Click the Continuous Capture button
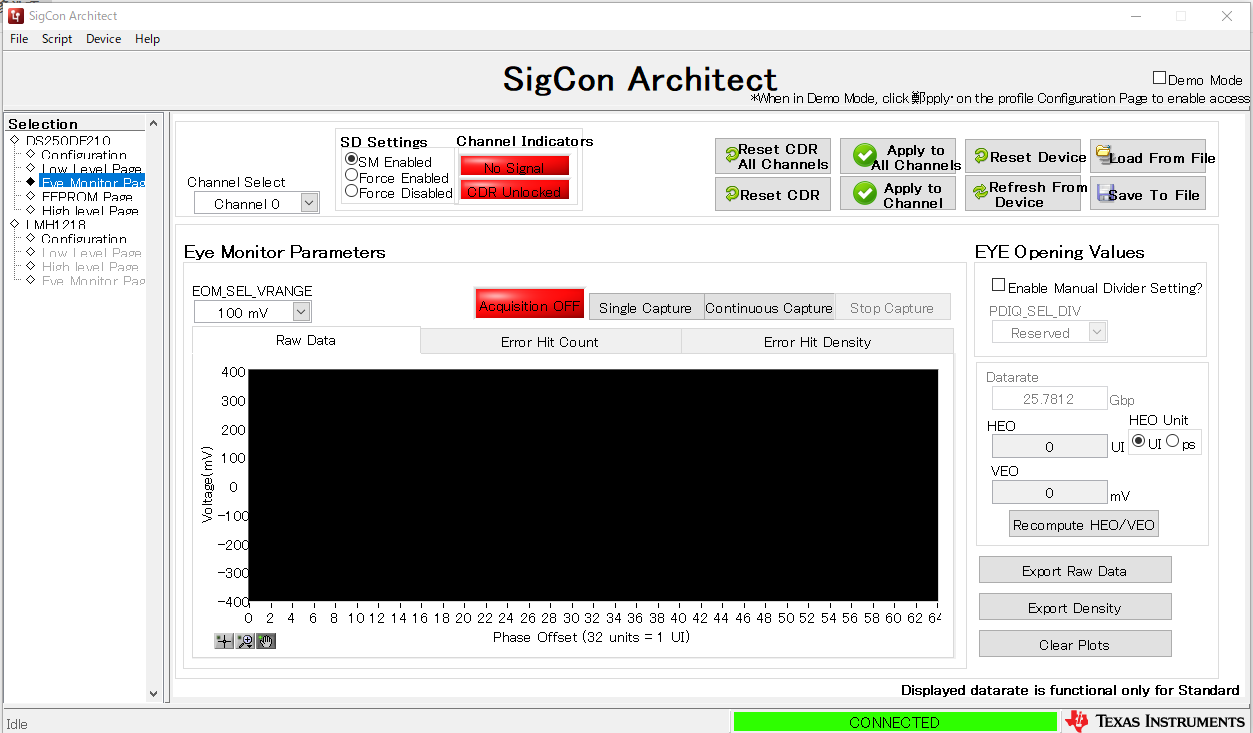Image resolution: width=1253 pixels, height=733 pixels. coord(769,307)
